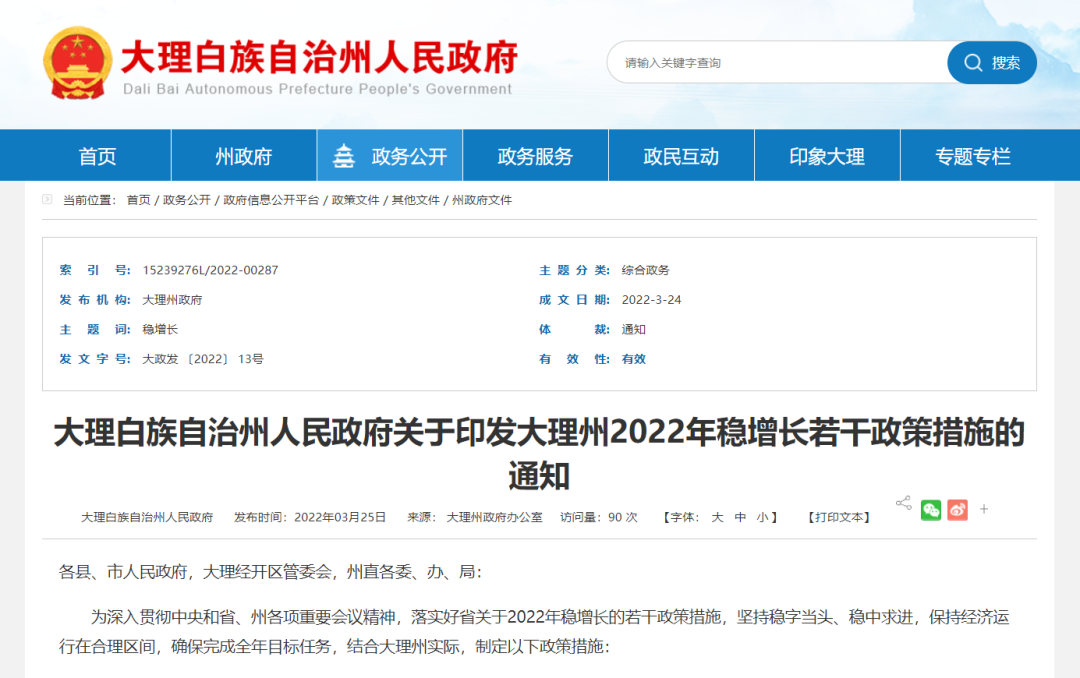The height and width of the screenshot is (678, 1080).
Task: Click the date value 2022-3-24
Action: [652, 300]
